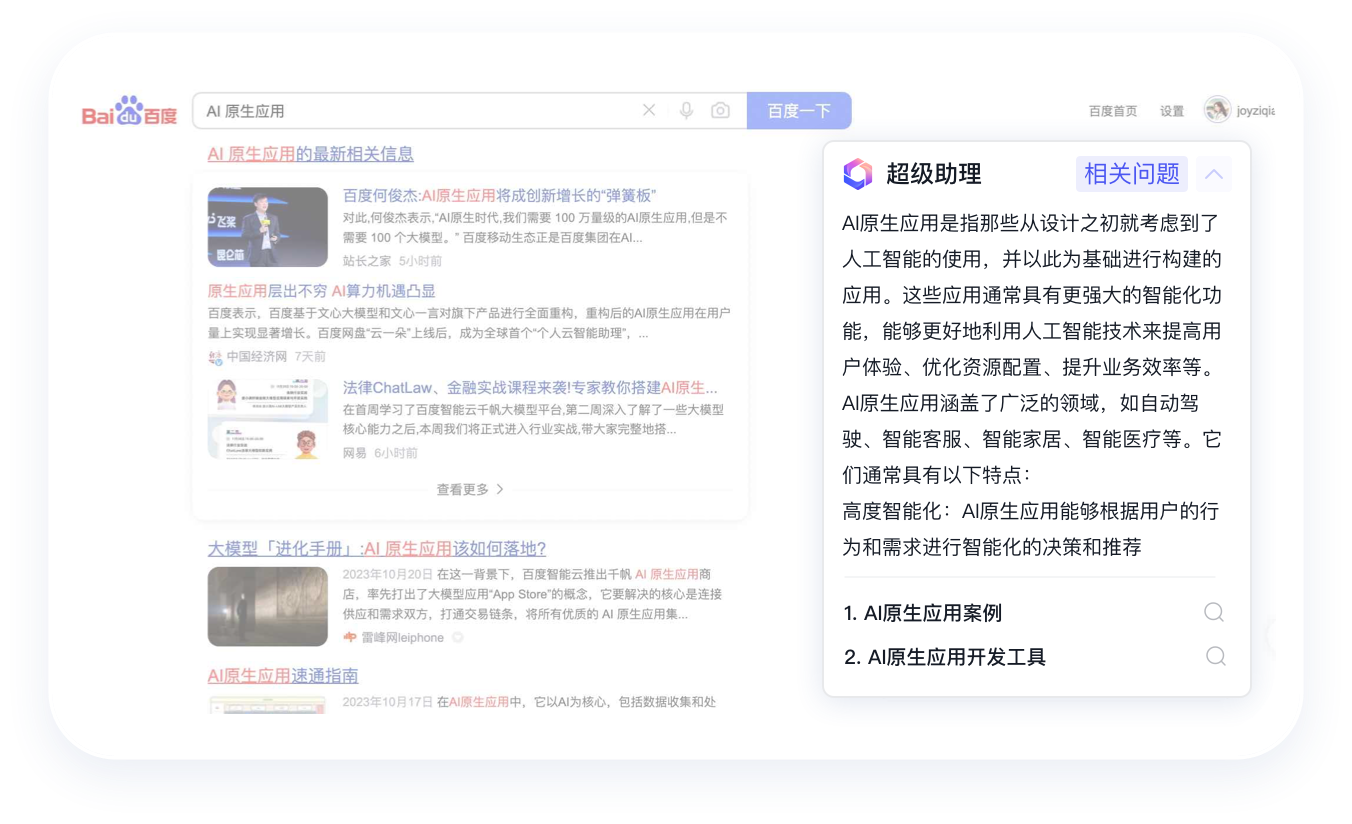This screenshot has width=1352, height=824.
Task: Click the 站长之家 source label
Action: (x=367, y=261)
